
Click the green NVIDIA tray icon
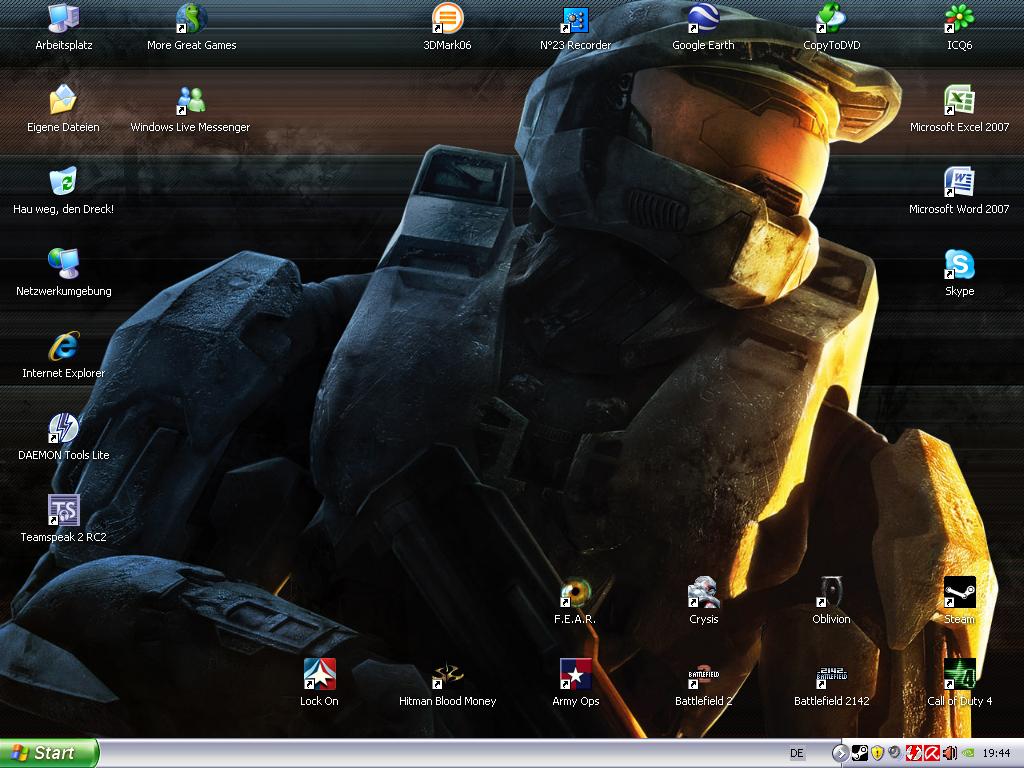(968, 753)
